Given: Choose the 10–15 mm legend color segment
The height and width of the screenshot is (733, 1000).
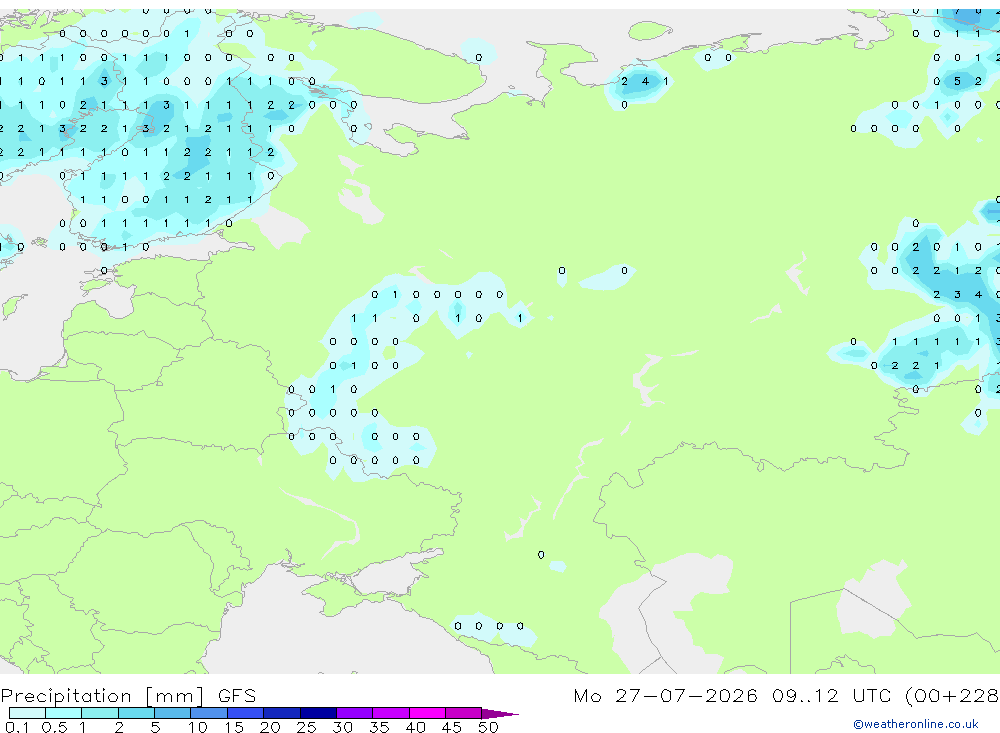Looking at the screenshot, I should click(x=209, y=713).
